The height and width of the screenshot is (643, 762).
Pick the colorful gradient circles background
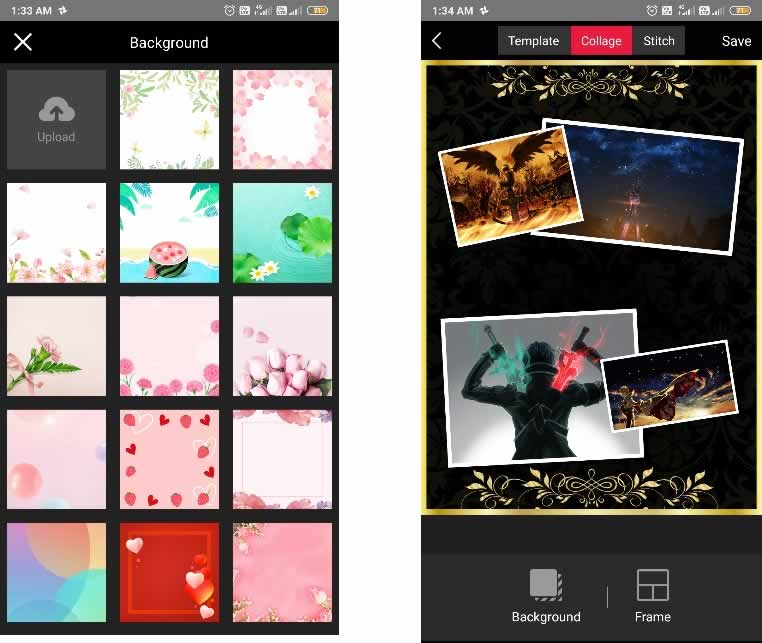coord(56,573)
